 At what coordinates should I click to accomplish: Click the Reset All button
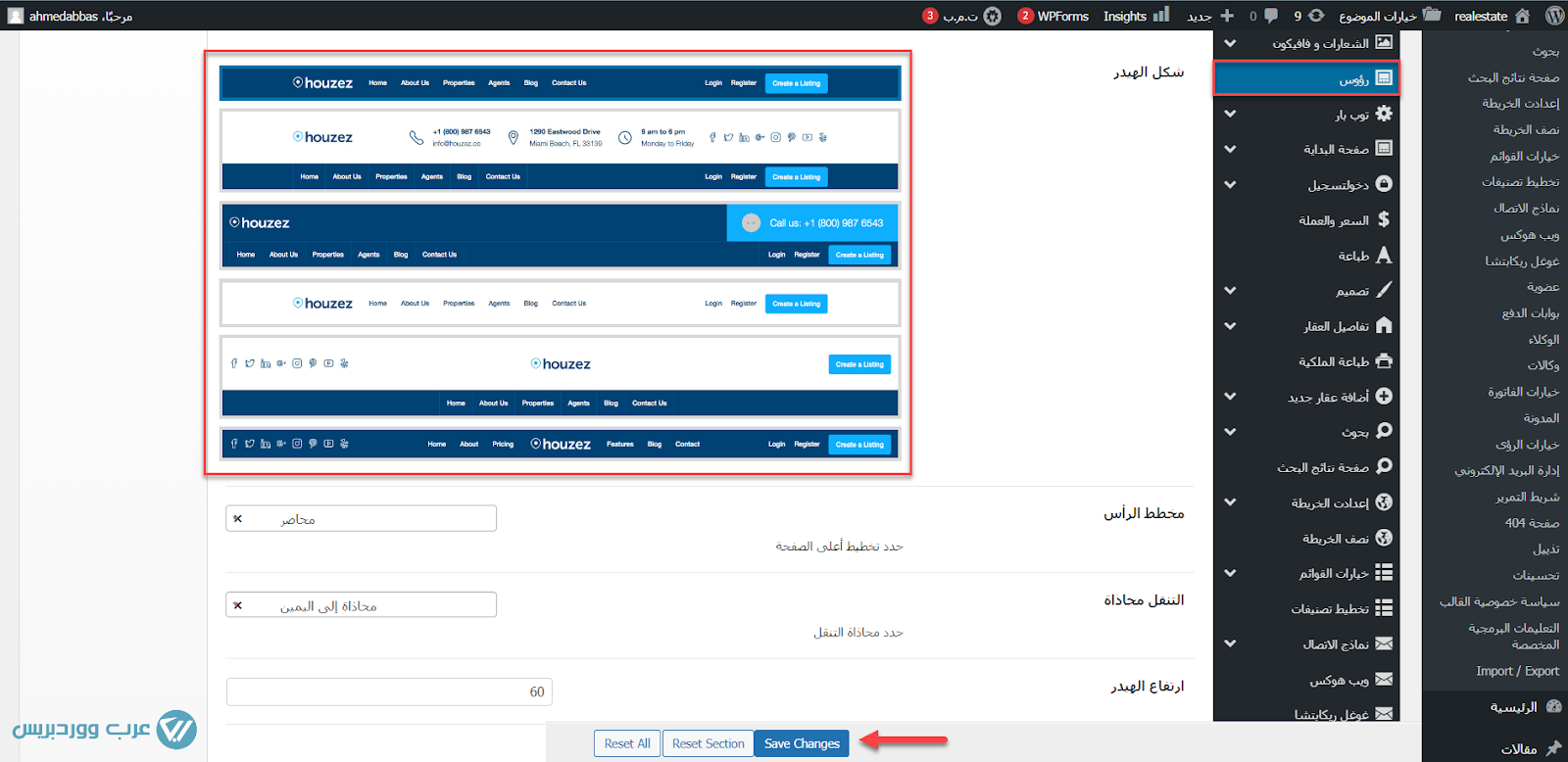click(627, 743)
